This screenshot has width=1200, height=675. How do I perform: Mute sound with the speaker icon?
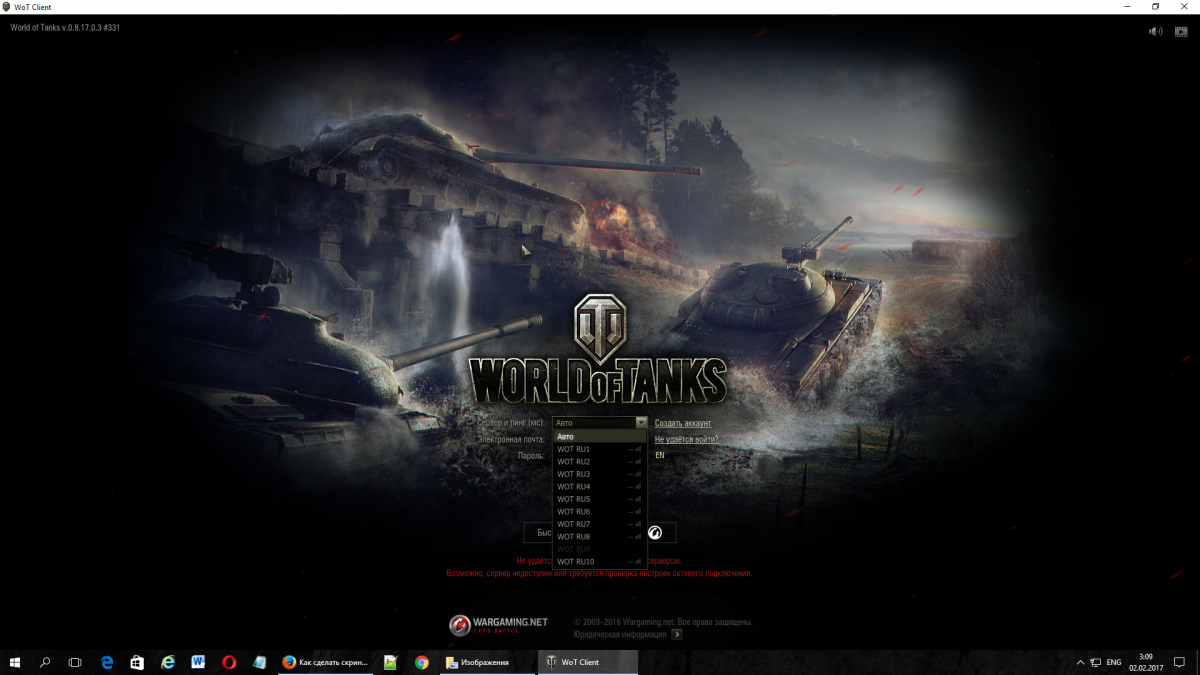[1155, 31]
